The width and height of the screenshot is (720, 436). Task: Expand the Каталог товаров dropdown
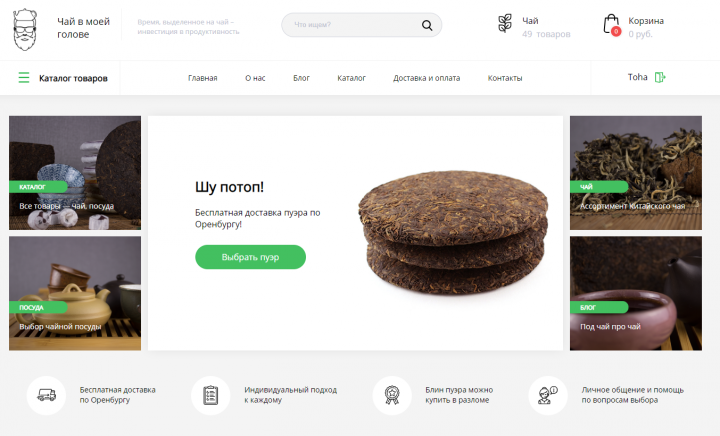coord(63,78)
